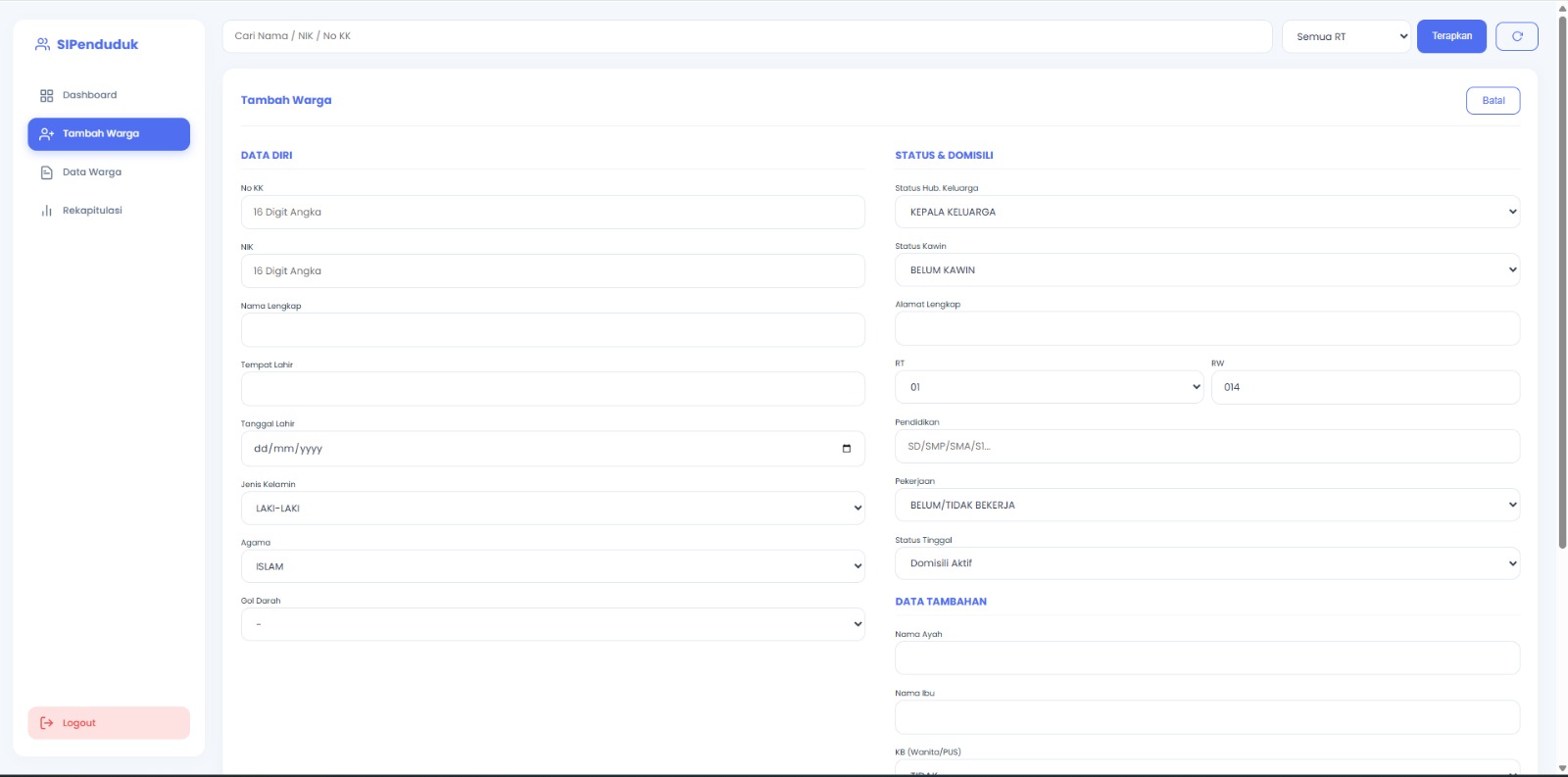The height and width of the screenshot is (777, 1568).
Task: Click the Logout arrow icon
Action: click(x=46, y=723)
